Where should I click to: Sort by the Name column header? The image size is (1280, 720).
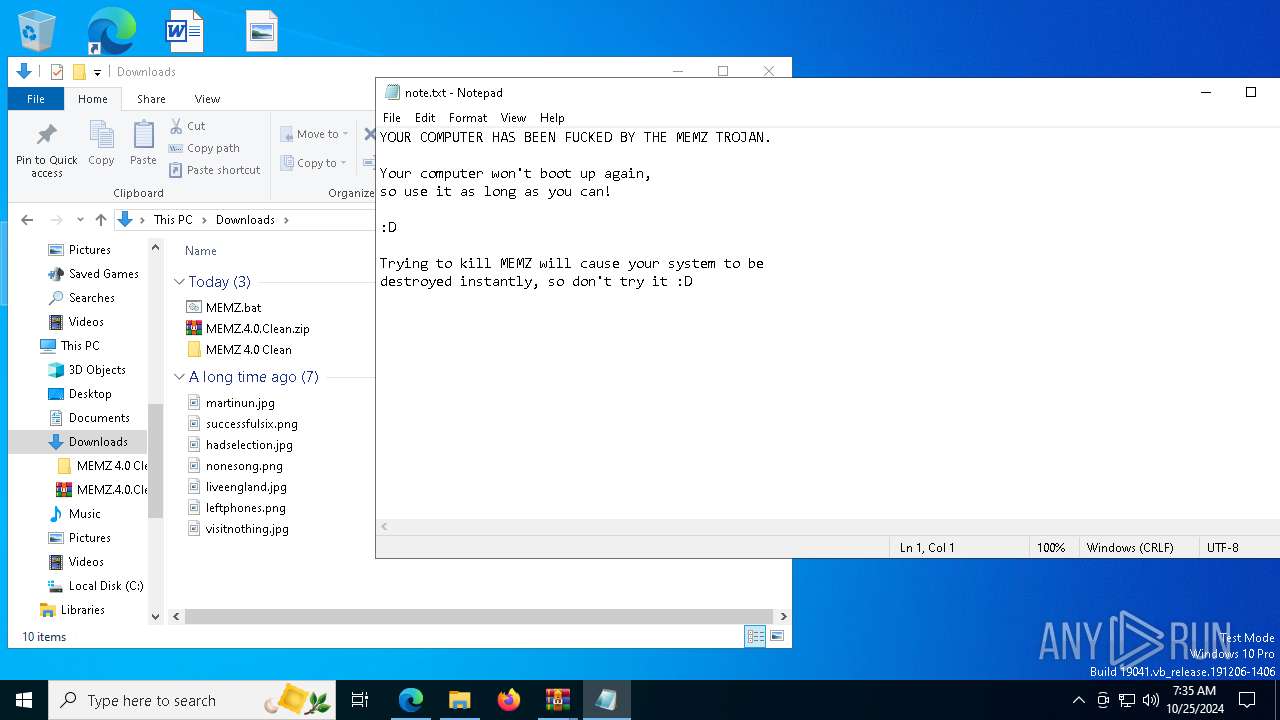coord(201,251)
